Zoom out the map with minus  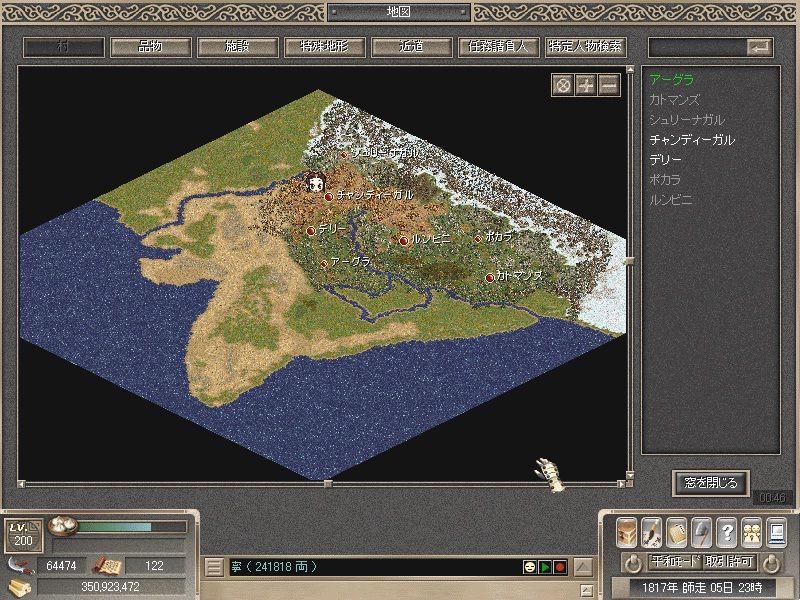click(x=609, y=85)
